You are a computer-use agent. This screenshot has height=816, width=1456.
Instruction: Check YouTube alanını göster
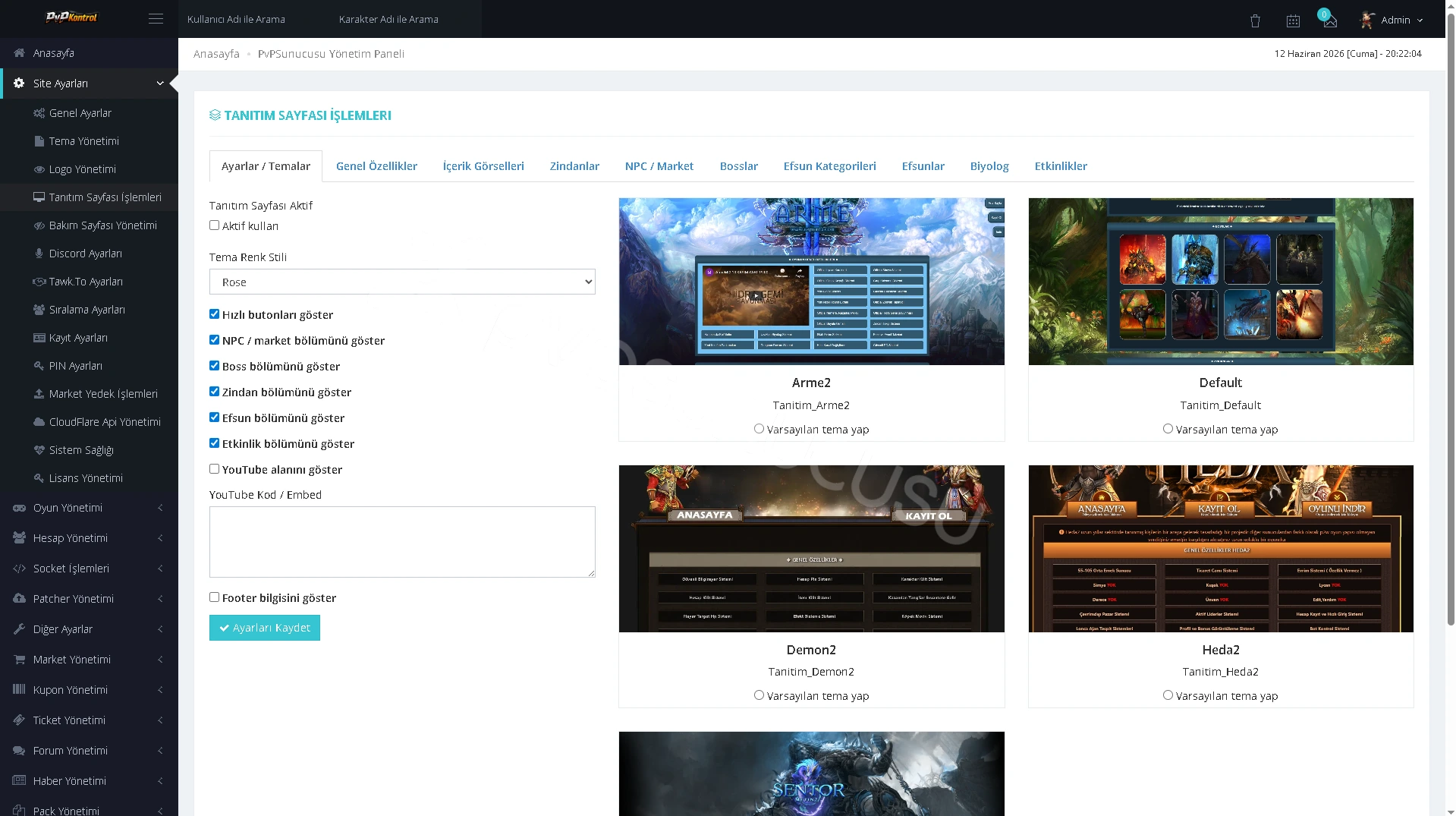click(214, 469)
